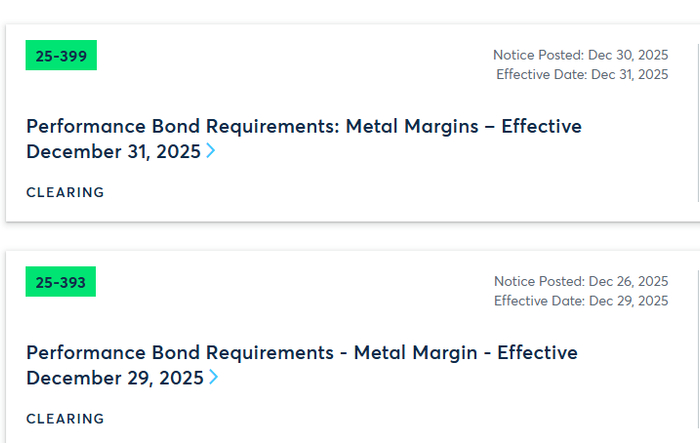Click the green 25-399 notice badge

point(61,55)
